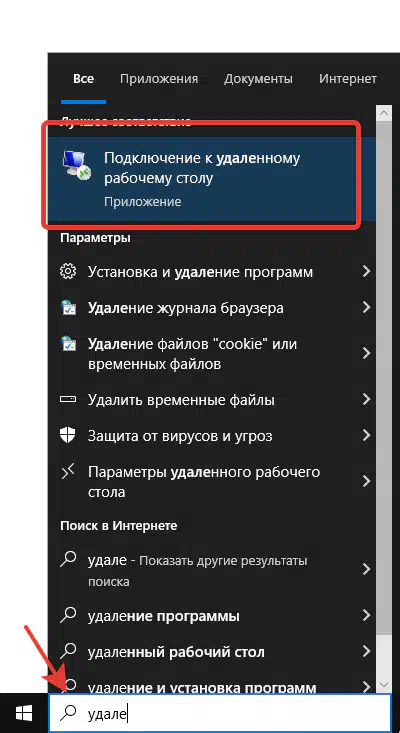Open the Windows Start button
This screenshot has height=733, width=400.
(x=23, y=713)
